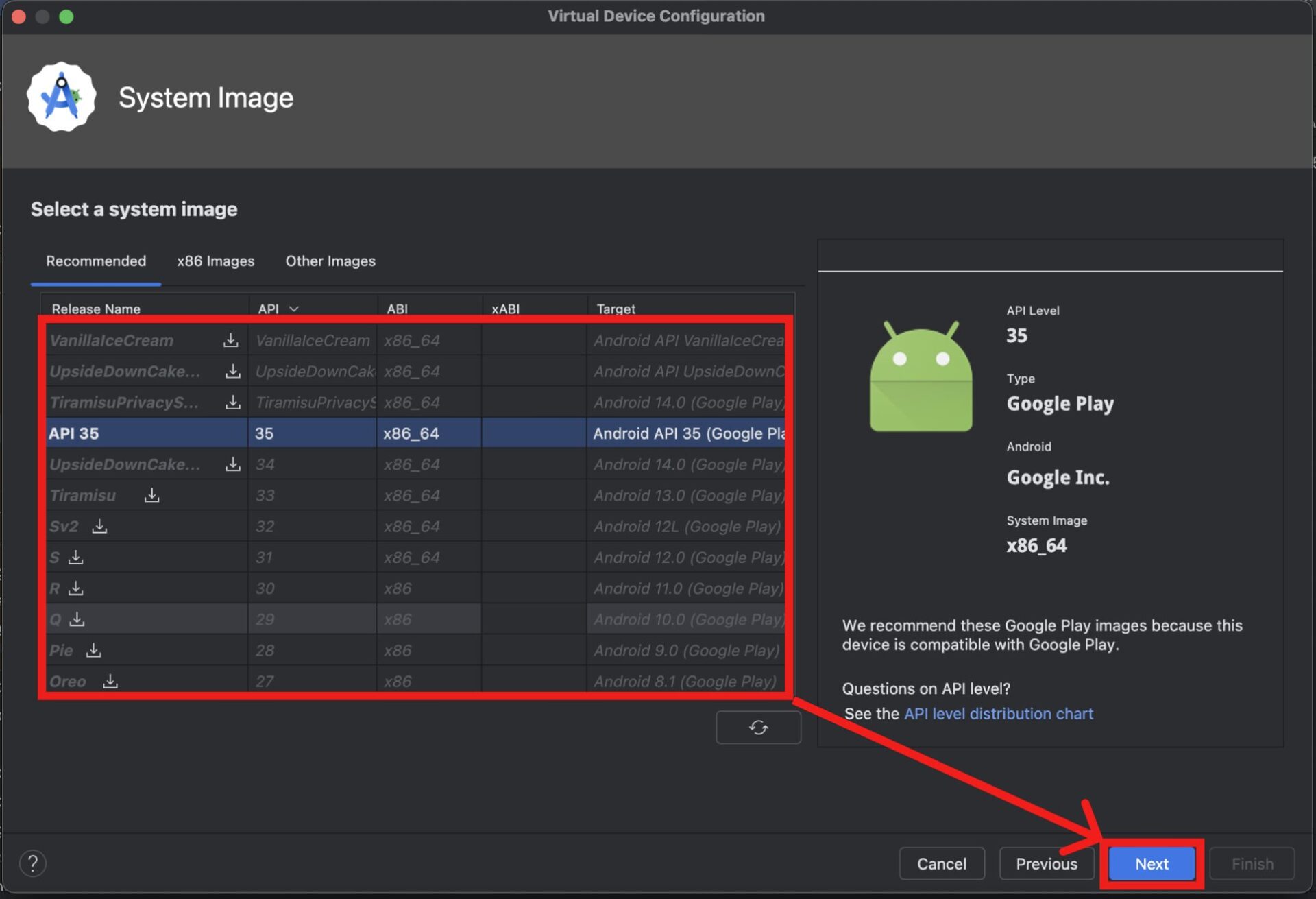Click the Release Name column header

click(96, 309)
